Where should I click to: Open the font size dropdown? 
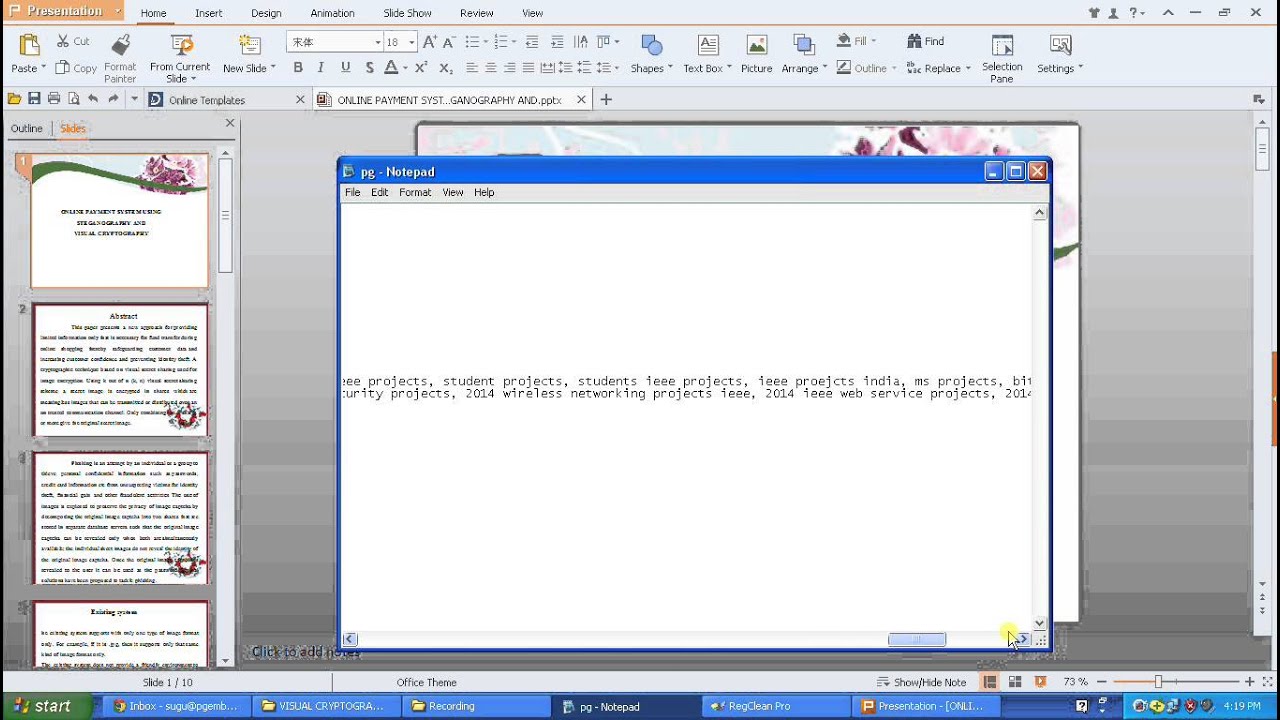click(411, 42)
